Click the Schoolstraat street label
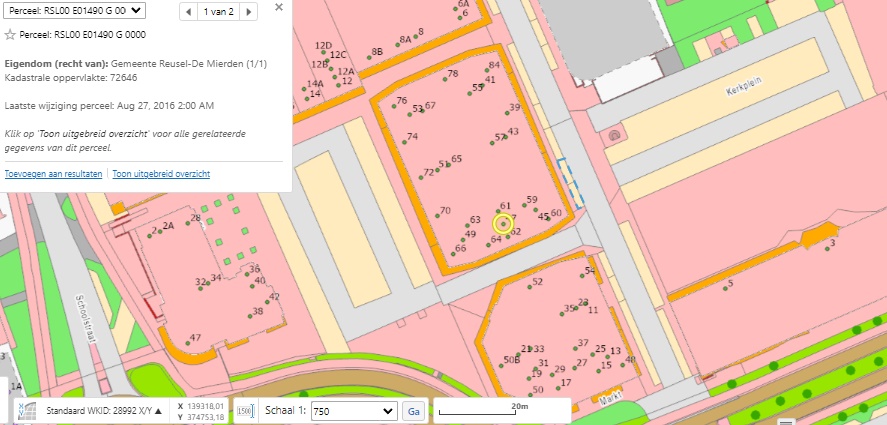This screenshot has height=425, width=887. 87,318
